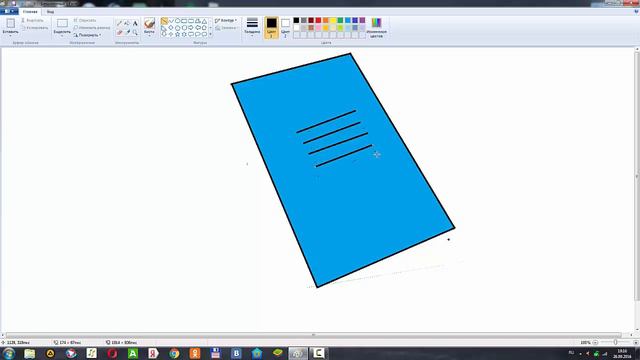Open the Edit colors dialog
Image resolution: width=640 pixels, height=360 pixels.
[x=376, y=27]
